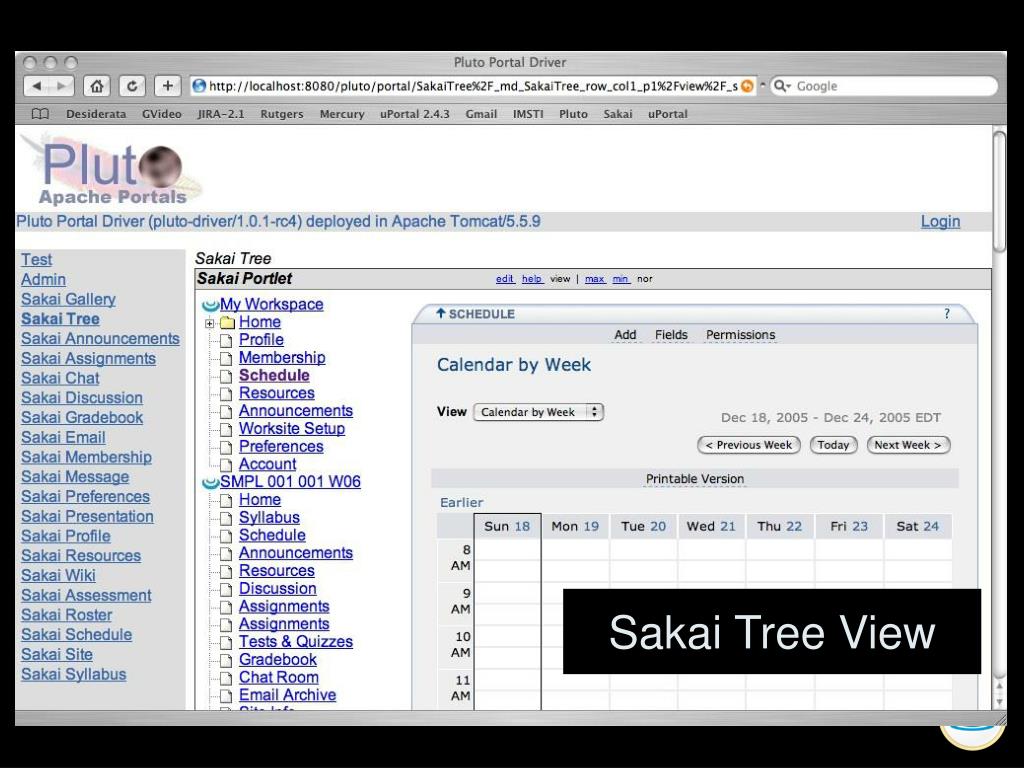Open the JIRA-2.1 bookmark
1024x768 pixels.
221,114
